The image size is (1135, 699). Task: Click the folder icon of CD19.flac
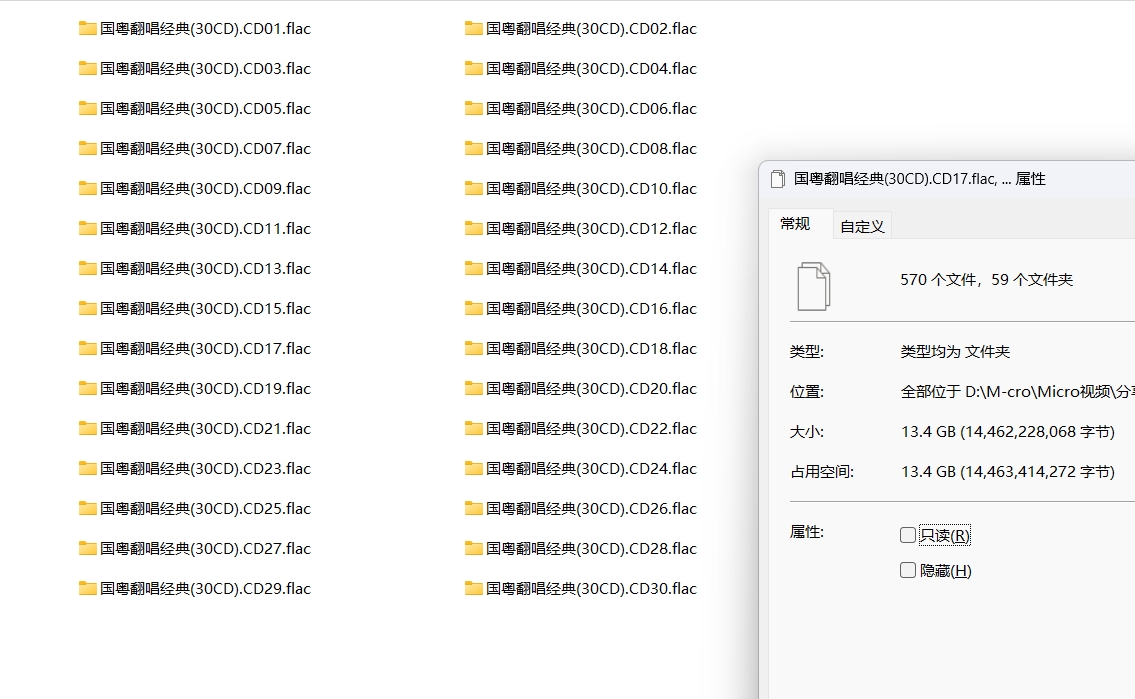click(88, 389)
